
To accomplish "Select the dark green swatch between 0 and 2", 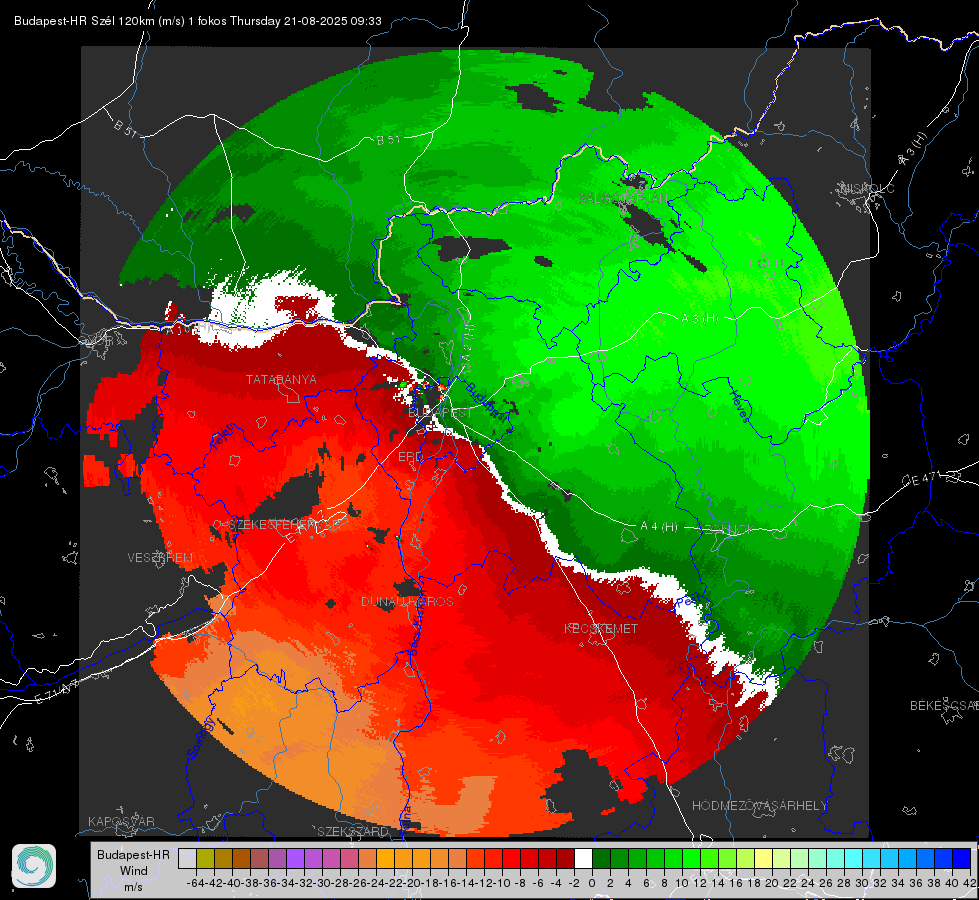I will pyautogui.click(x=601, y=858).
